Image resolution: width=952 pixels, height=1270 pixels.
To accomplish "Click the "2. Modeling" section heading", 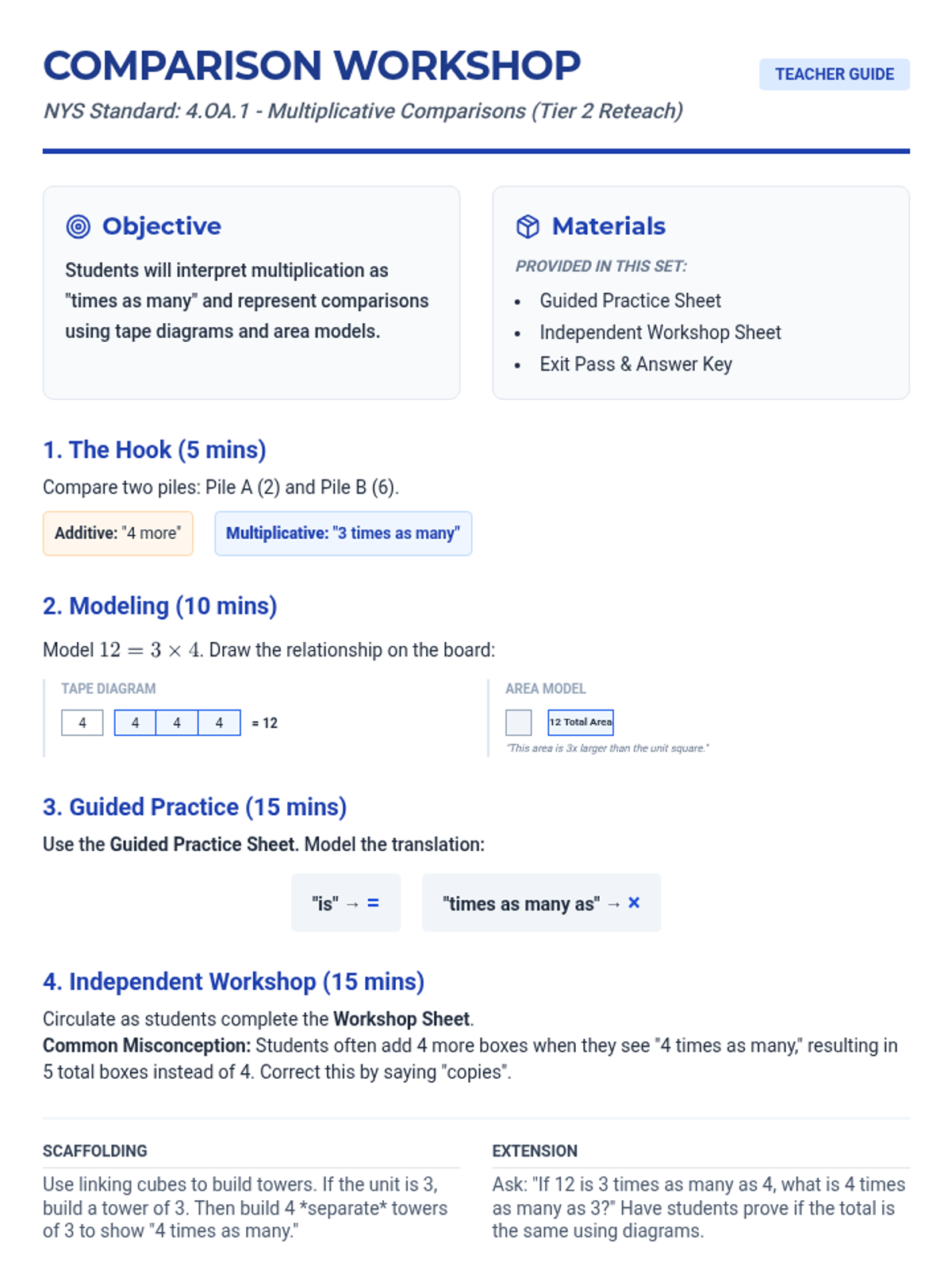I will coord(160,606).
